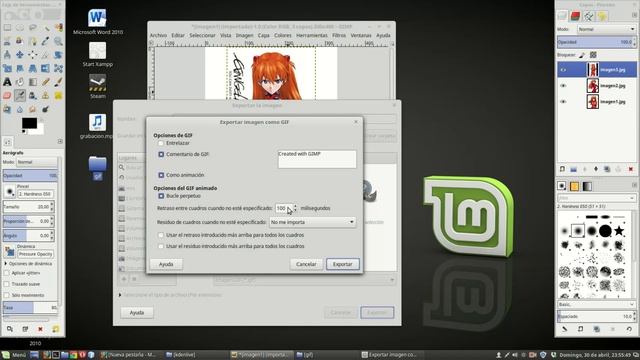640x360 pixels.
Task: Toggle the Comentario de GIF checkbox
Action: [161, 154]
